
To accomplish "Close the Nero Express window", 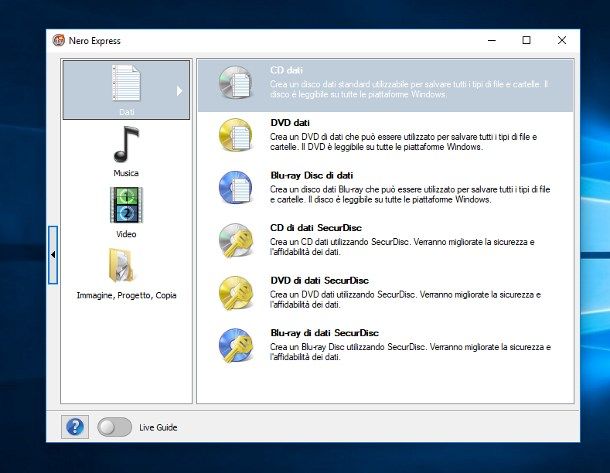I will tap(561, 40).
